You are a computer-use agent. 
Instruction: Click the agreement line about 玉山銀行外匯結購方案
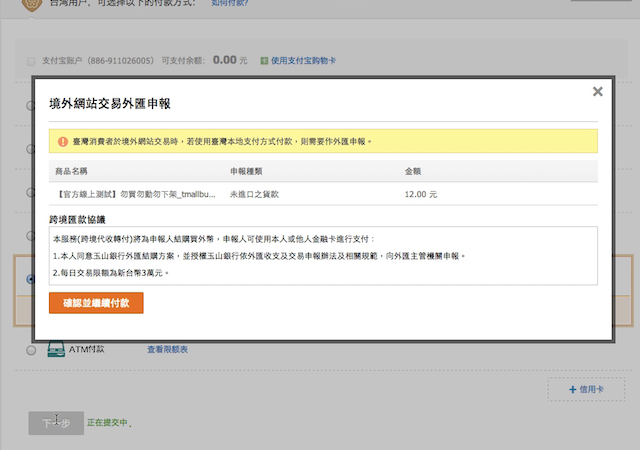coord(259,256)
